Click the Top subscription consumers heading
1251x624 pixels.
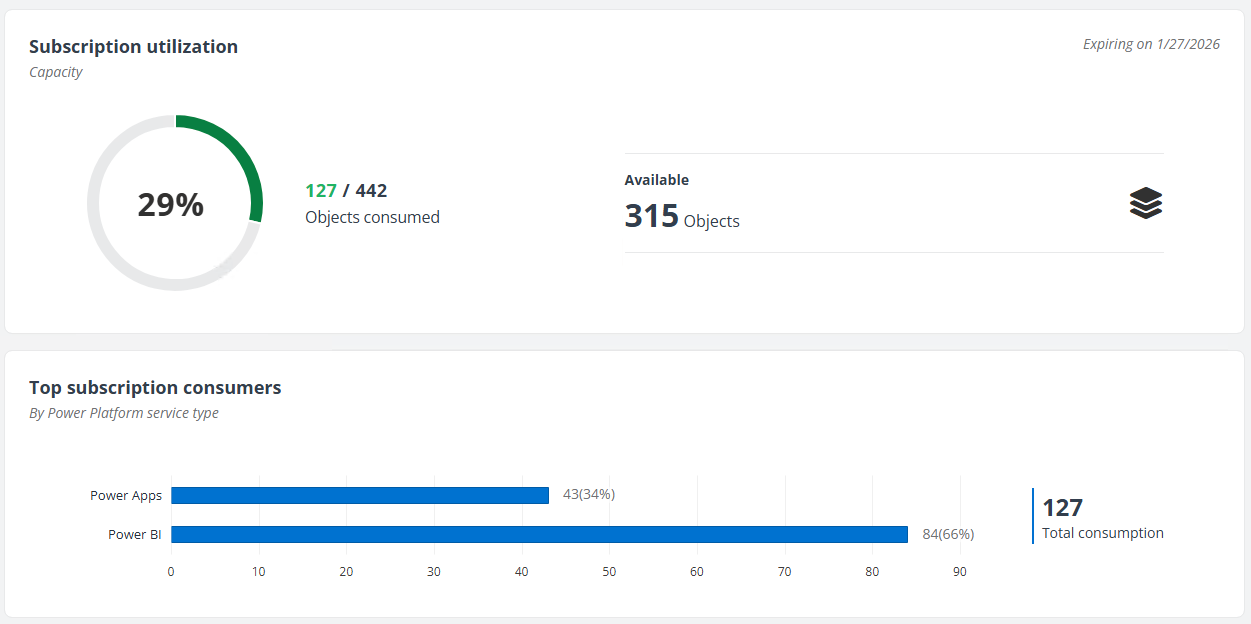(x=155, y=388)
